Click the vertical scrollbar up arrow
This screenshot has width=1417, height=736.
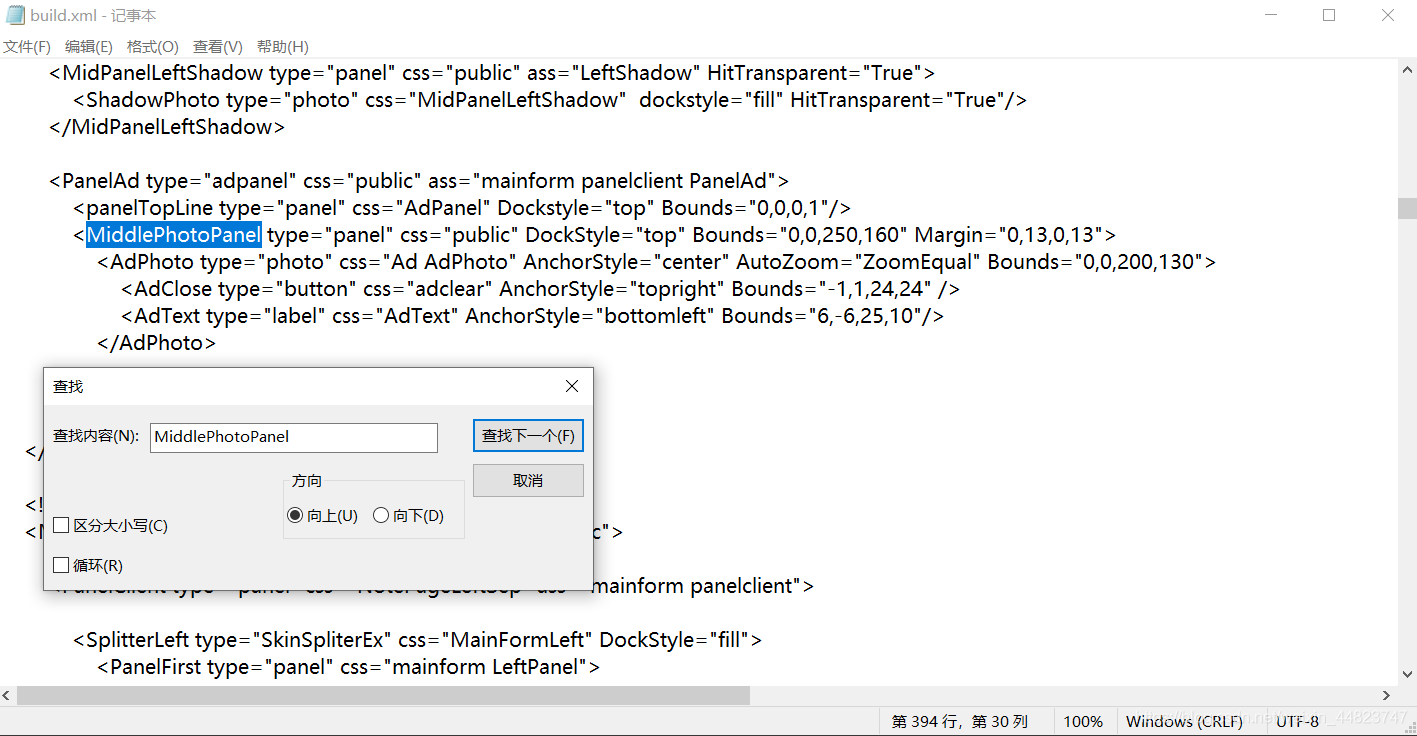click(1407, 69)
